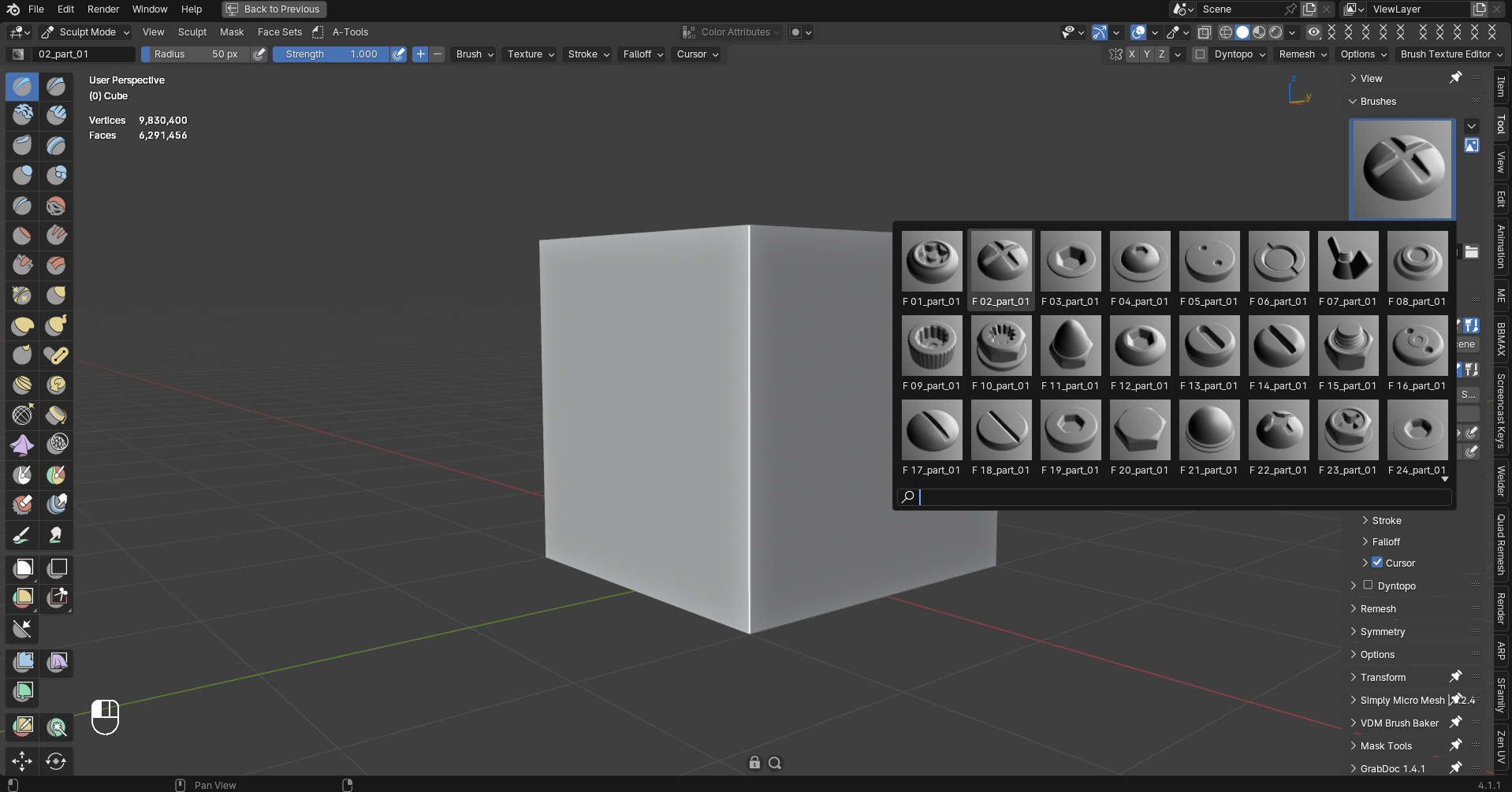Open the Falloff dropdown in the header
1512x792 pixels.
[642, 54]
